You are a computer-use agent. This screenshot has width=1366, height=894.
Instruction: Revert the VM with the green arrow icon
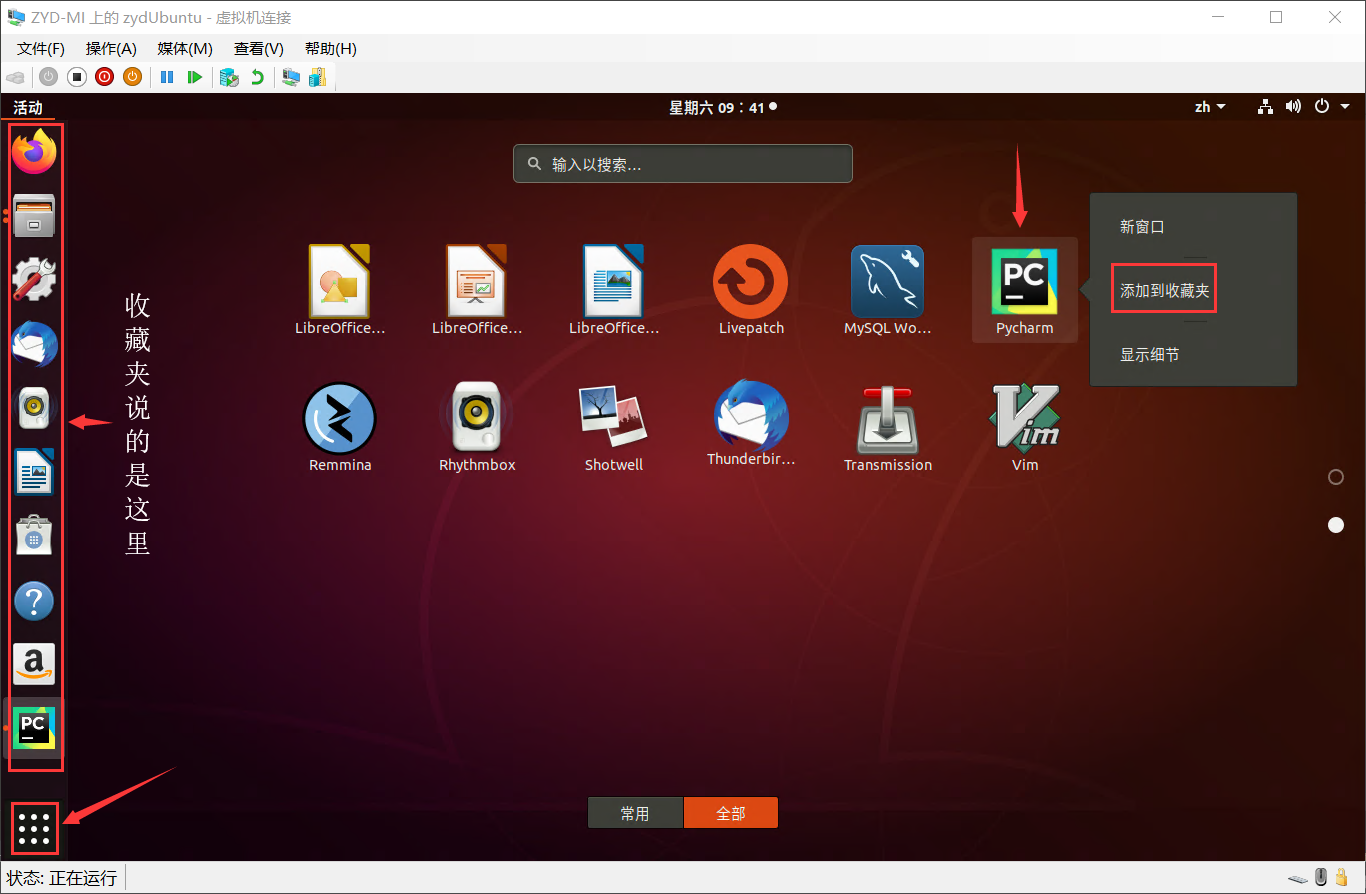257,77
